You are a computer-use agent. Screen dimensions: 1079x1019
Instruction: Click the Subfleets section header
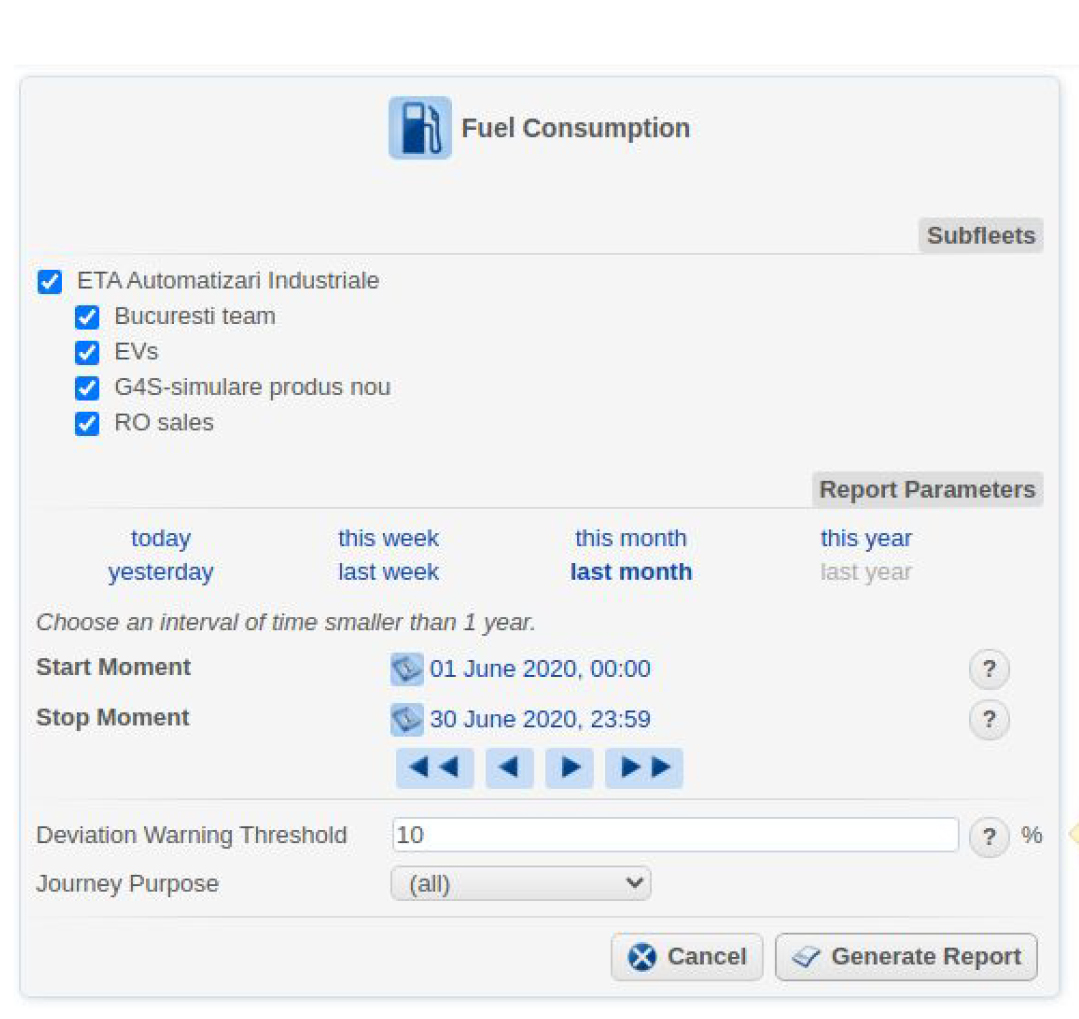[x=980, y=235]
